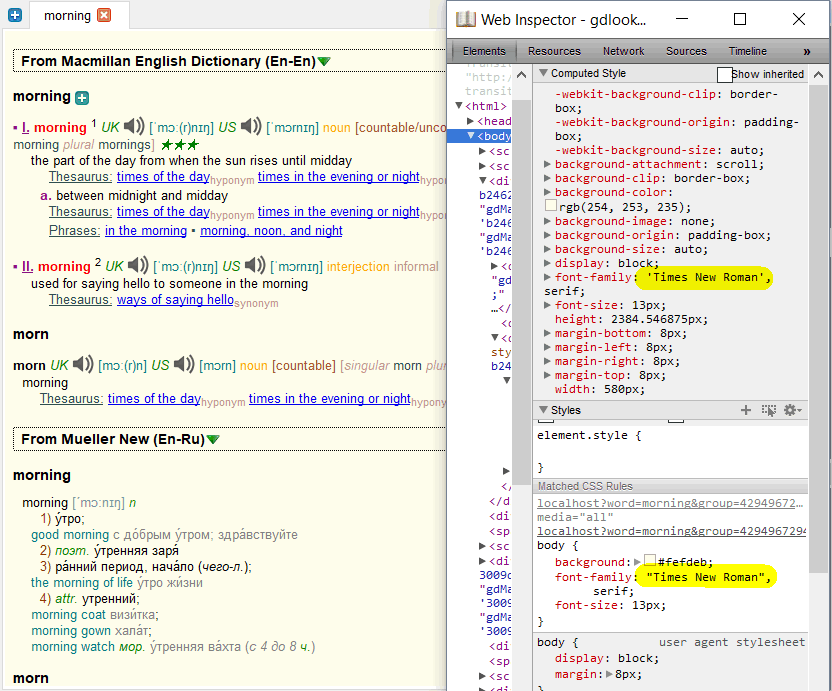The height and width of the screenshot is (691, 832).
Task: Click the green plus icon beside 'morning' headword
Action: (x=82, y=97)
